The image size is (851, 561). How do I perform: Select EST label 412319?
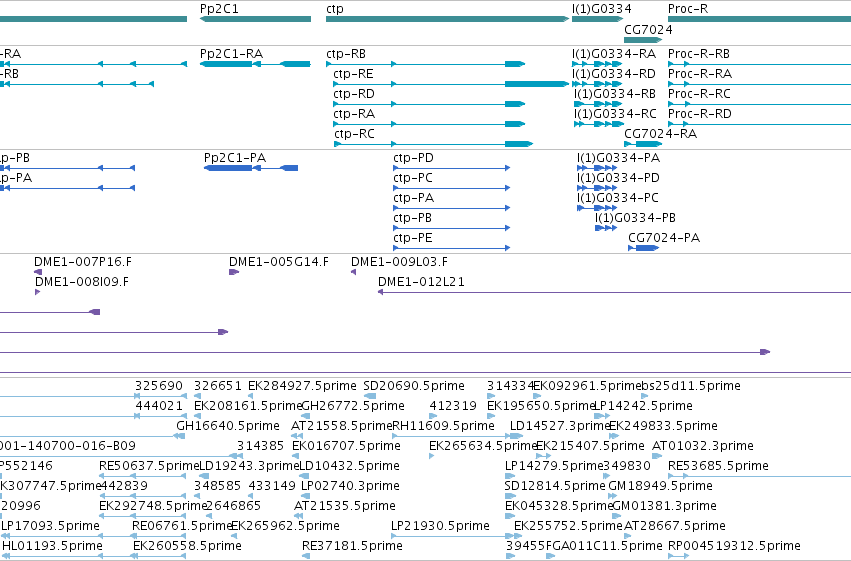click(x=453, y=406)
